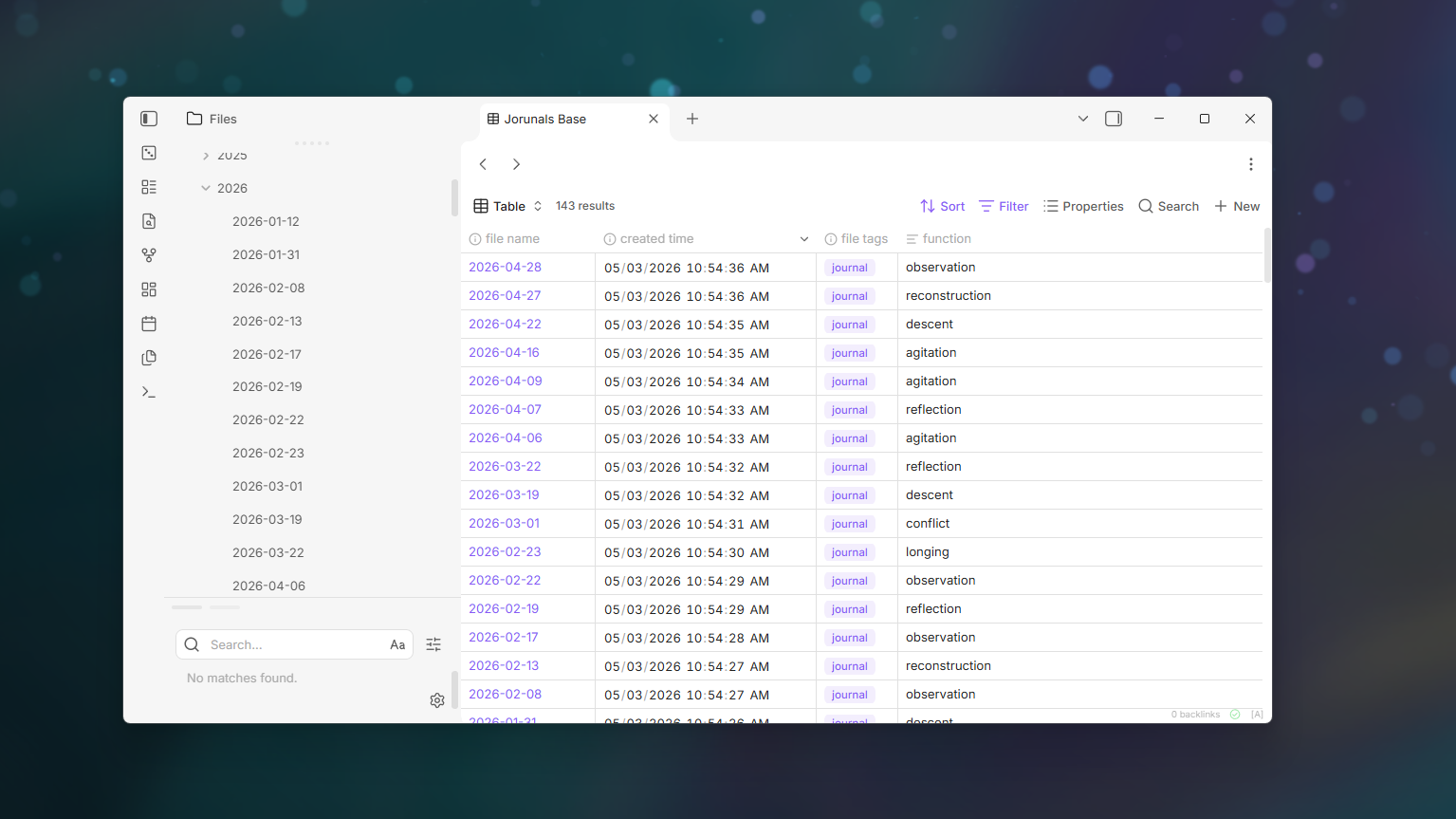Collapse the 2026 folder
1456x819 pixels.
coord(206,188)
